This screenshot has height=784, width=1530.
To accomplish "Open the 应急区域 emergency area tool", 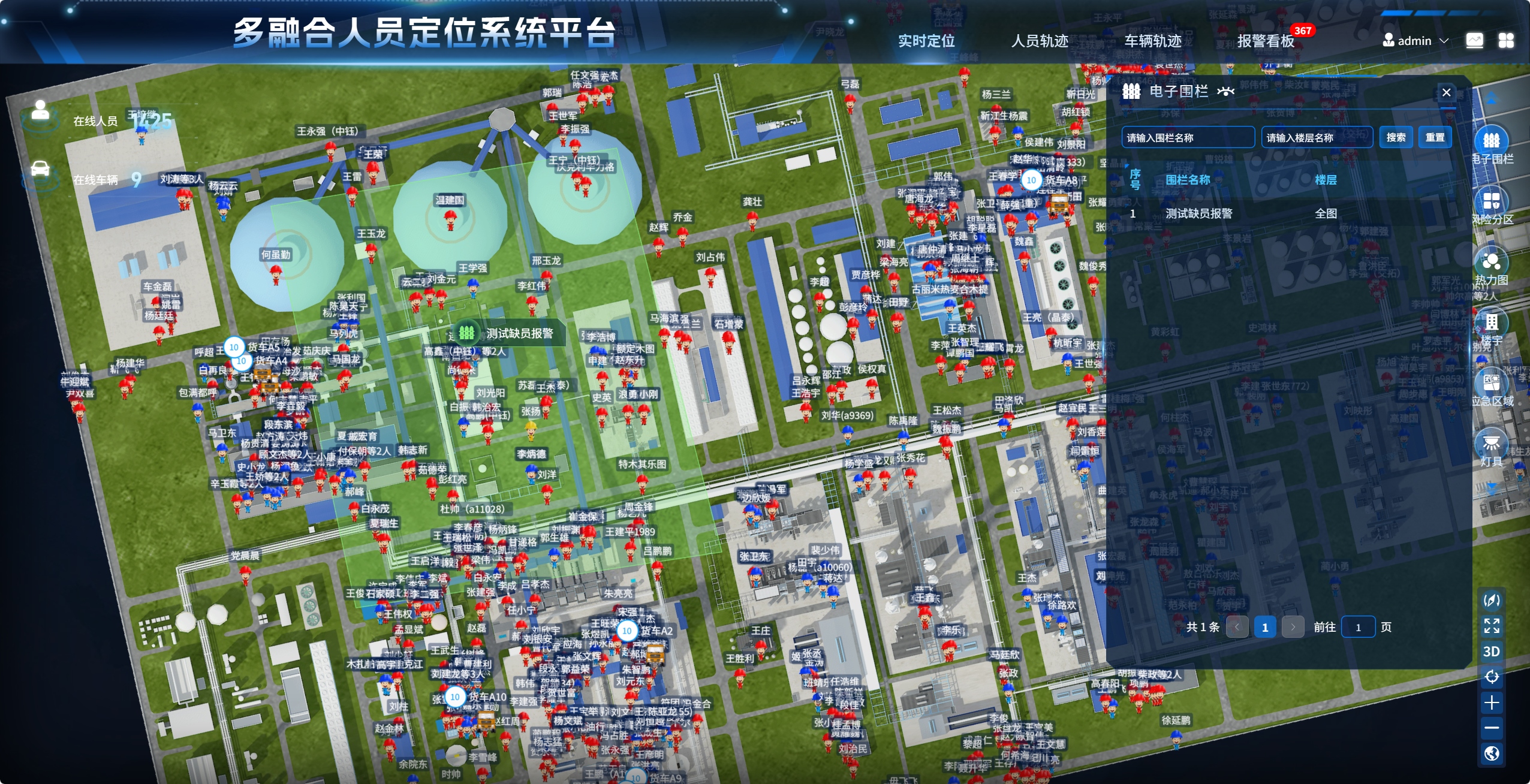I will 1491,383.
